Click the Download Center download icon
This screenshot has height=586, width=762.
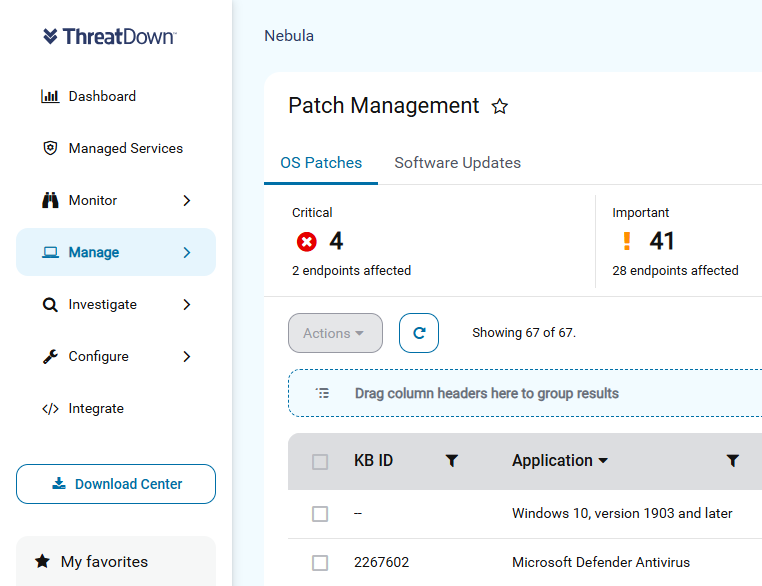pyautogui.click(x=59, y=483)
